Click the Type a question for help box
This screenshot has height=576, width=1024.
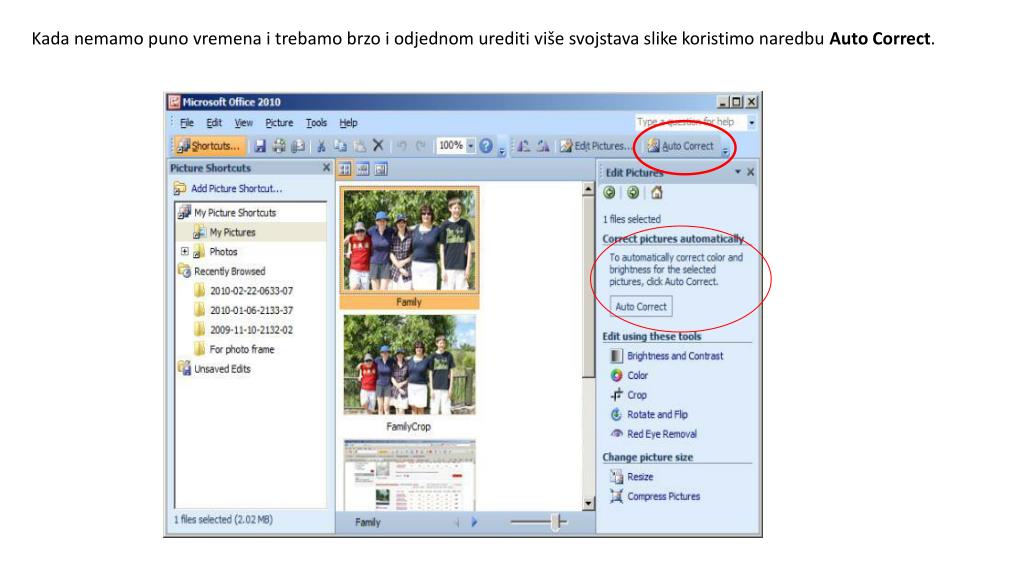691,122
